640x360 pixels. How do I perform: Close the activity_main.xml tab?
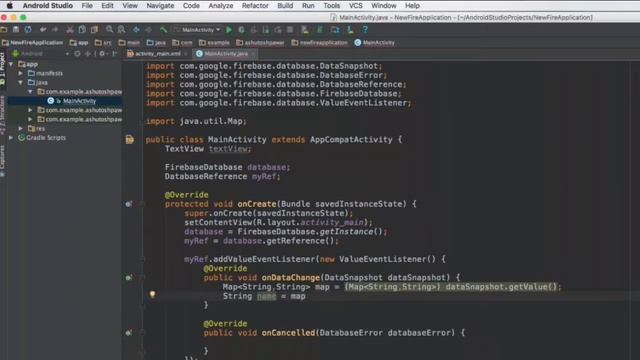coord(186,54)
